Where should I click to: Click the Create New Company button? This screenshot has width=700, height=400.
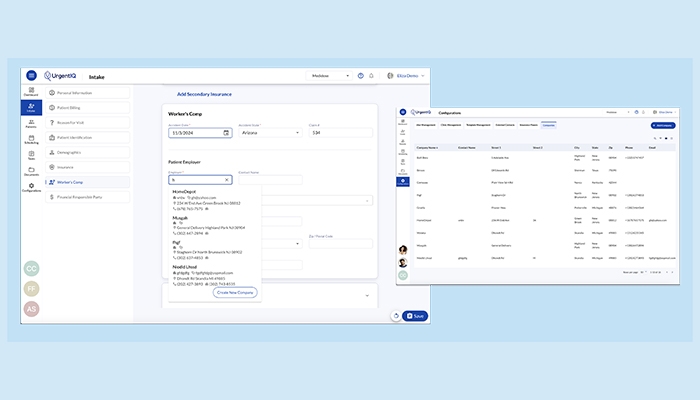pyautogui.click(x=235, y=292)
